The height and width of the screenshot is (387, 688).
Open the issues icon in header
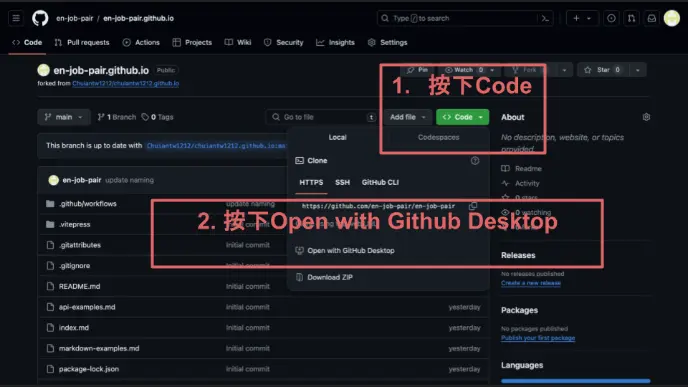(611, 18)
